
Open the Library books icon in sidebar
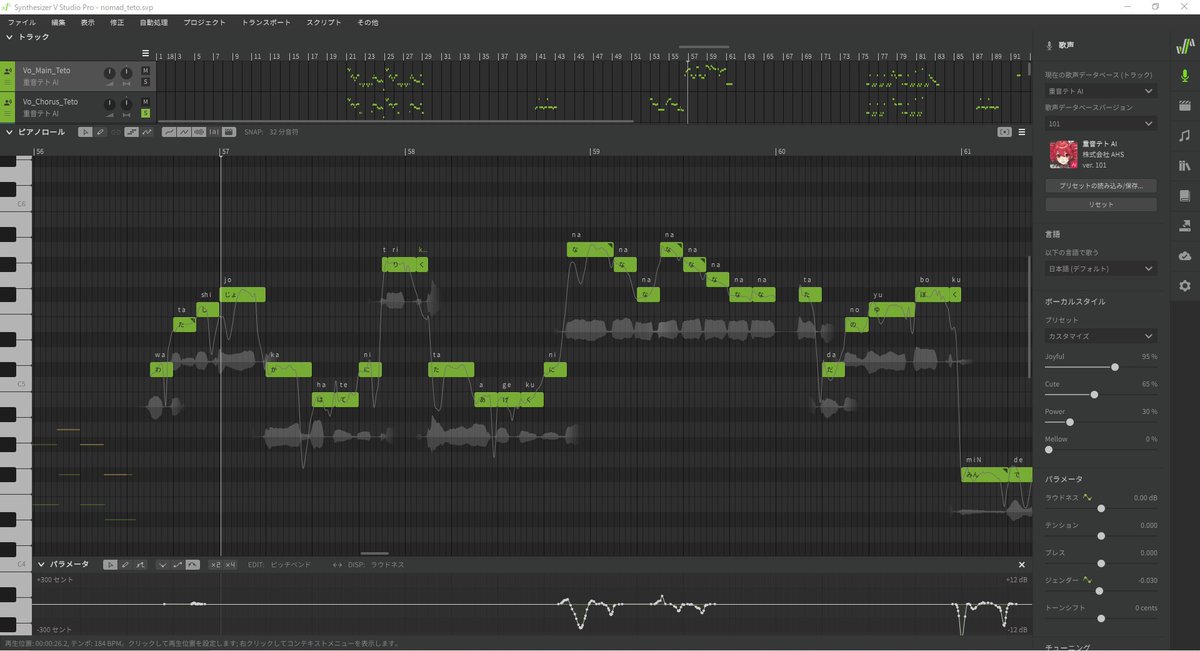[1185, 165]
